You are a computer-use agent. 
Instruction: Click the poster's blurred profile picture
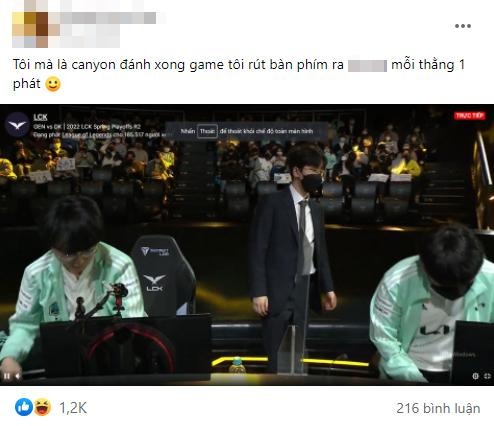coord(30,29)
